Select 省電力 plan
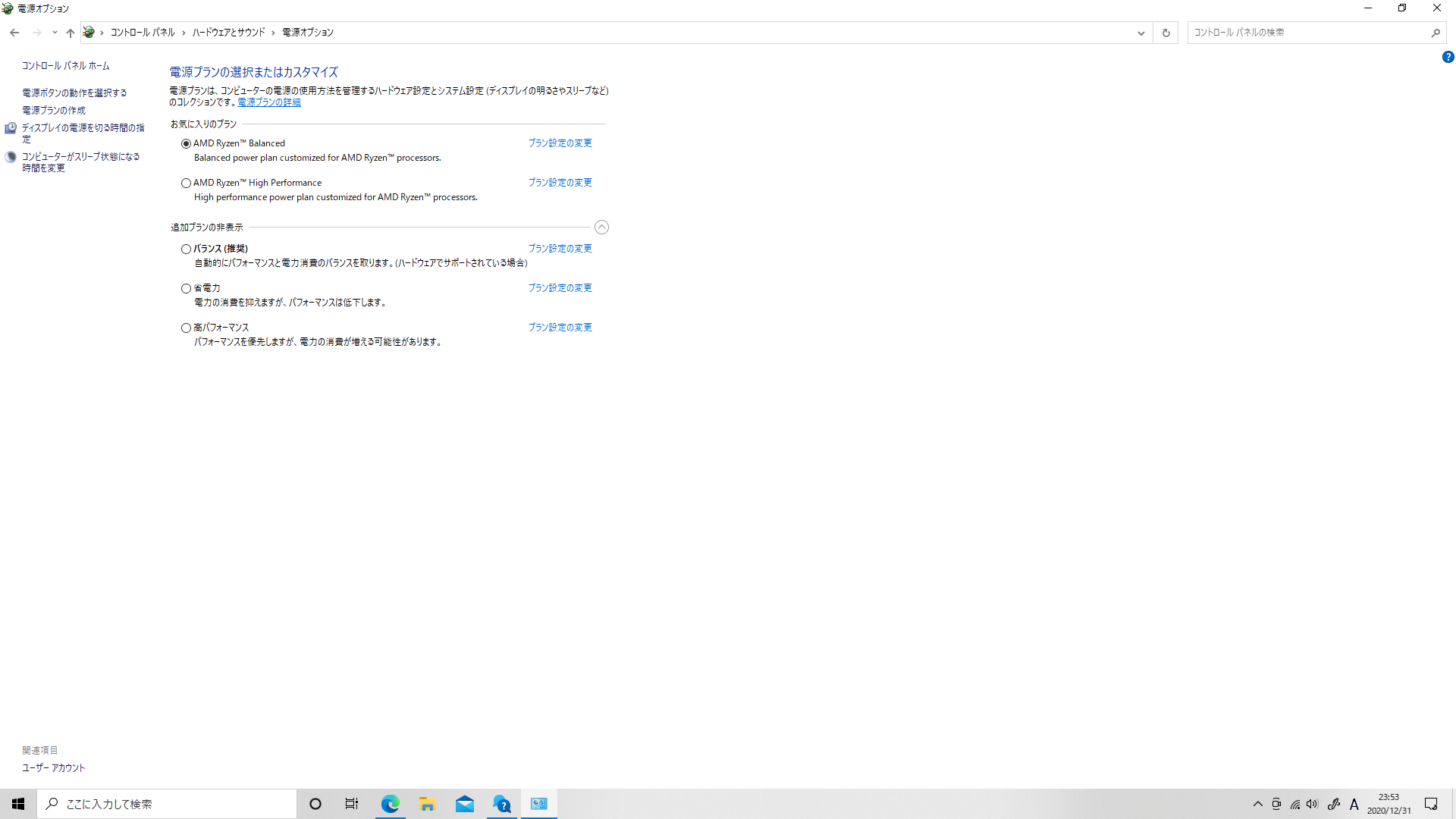 (x=186, y=288)
